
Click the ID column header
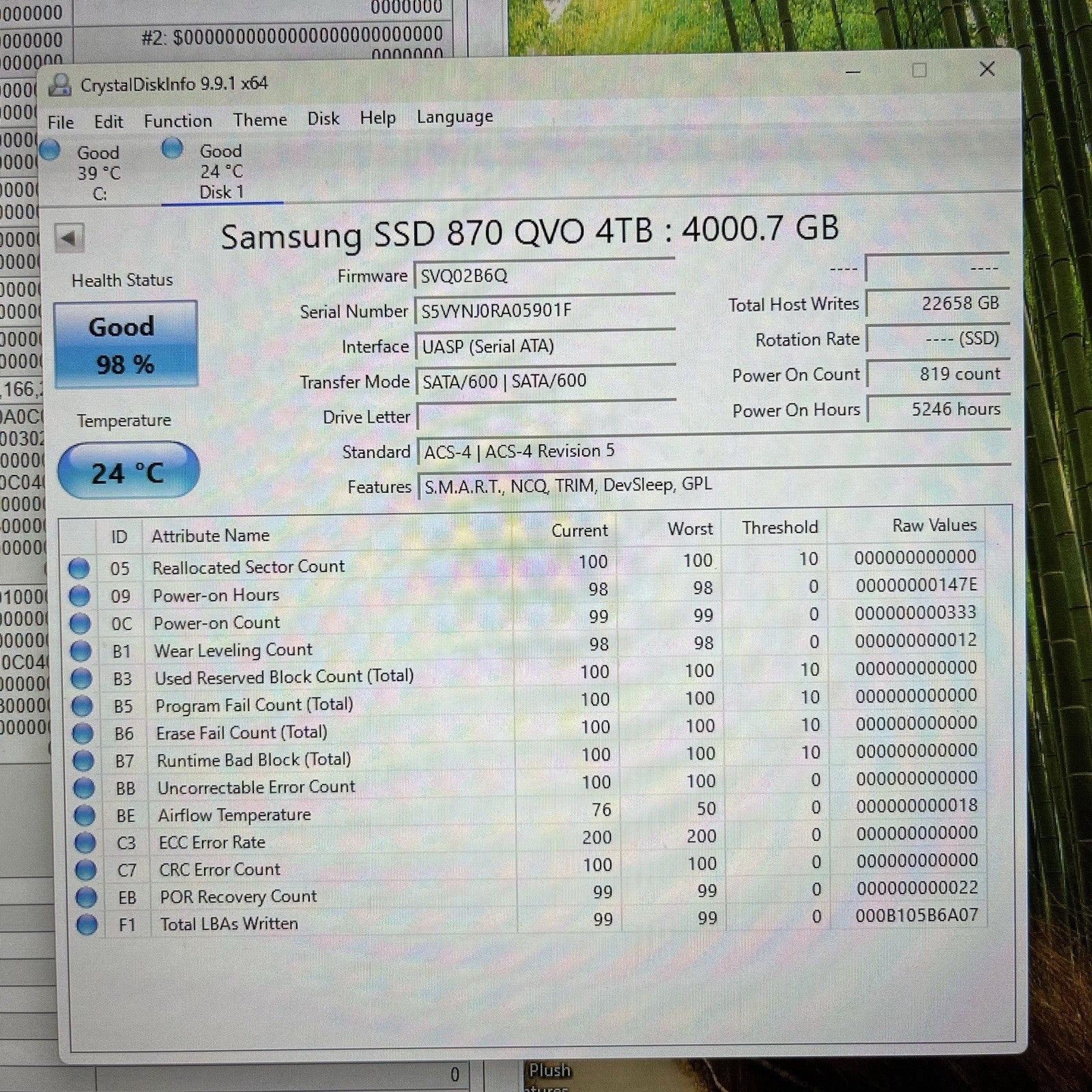coord(119,537)
